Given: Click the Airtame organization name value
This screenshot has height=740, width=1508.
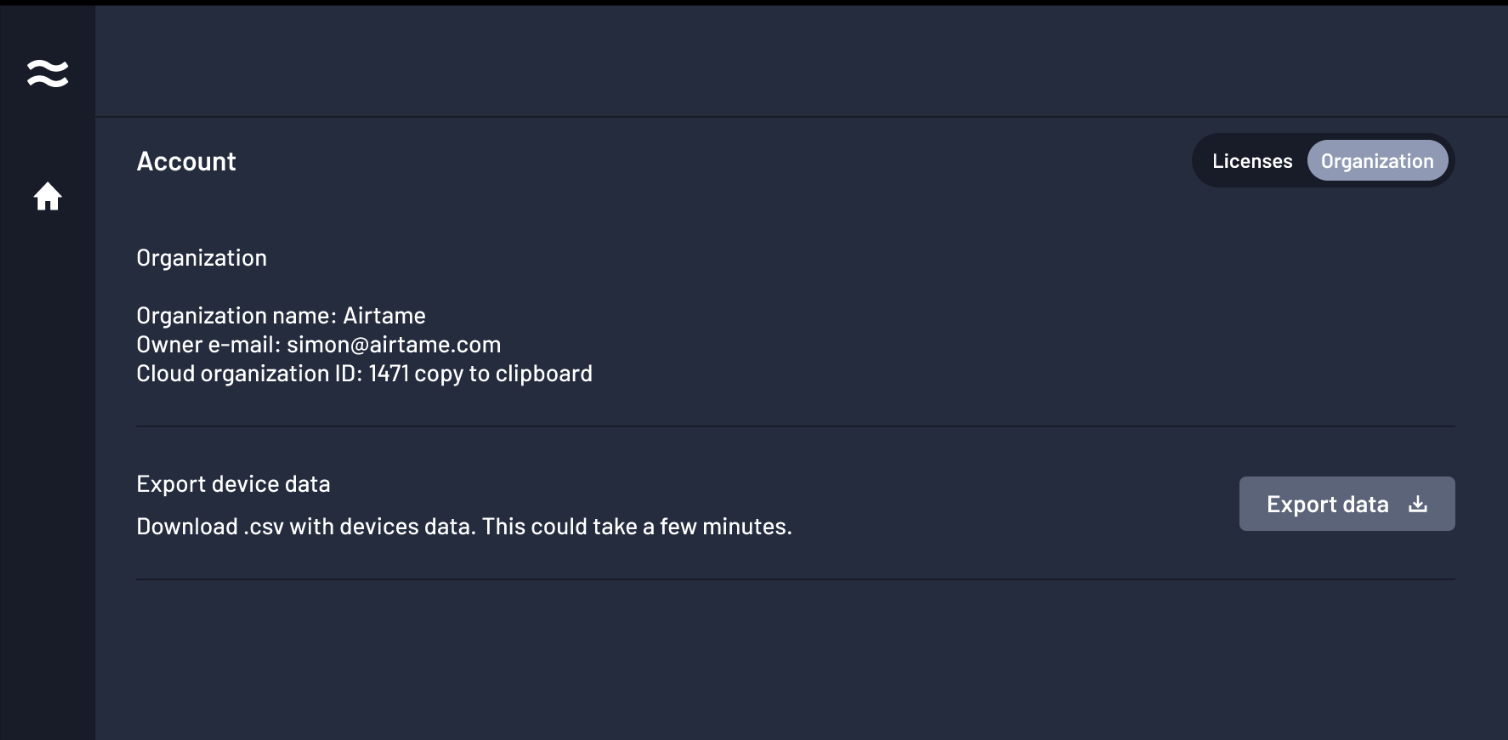Looking at the screenshot, I should point(384,316).
